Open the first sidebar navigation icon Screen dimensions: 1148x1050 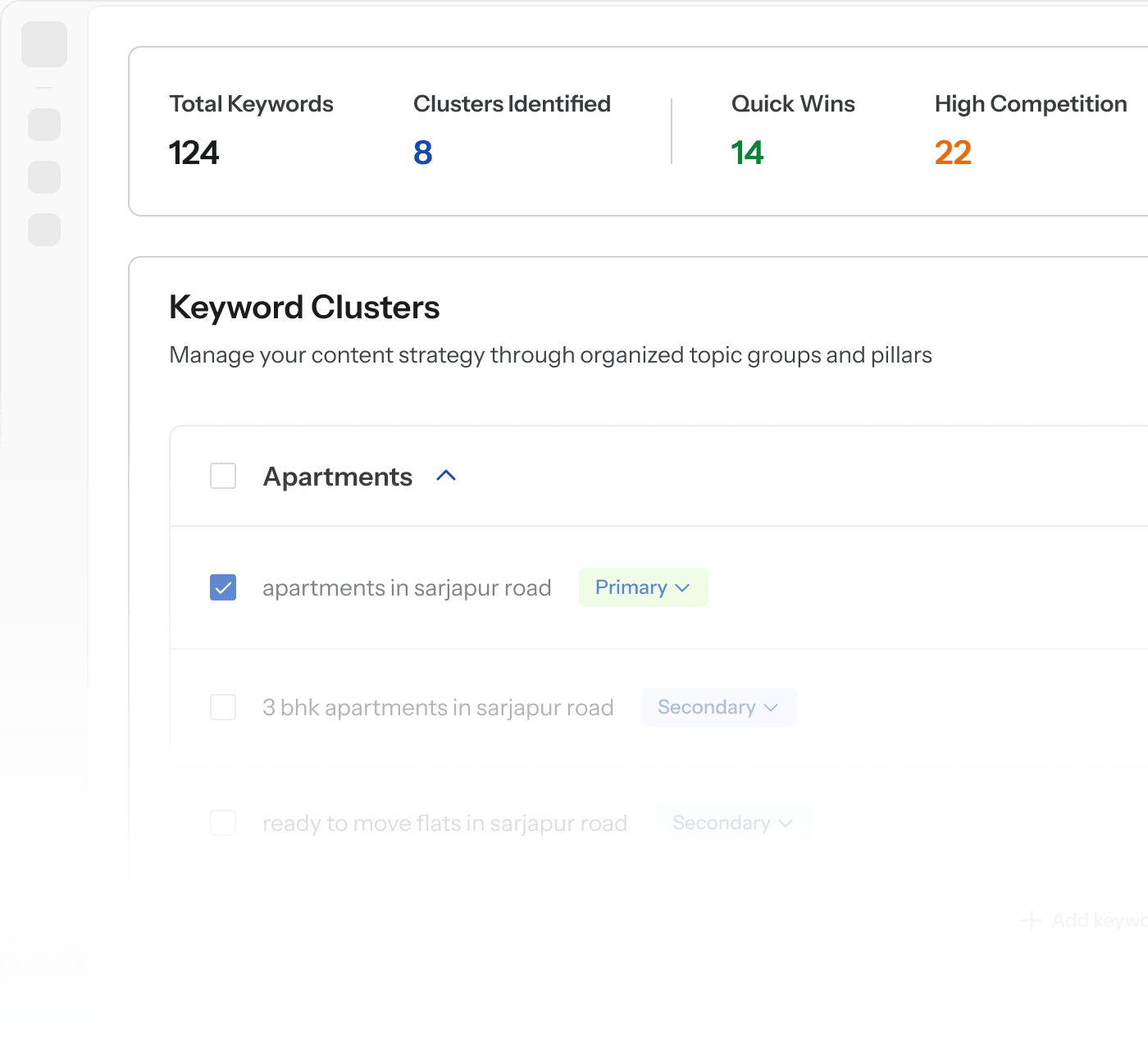coord(44,125)
